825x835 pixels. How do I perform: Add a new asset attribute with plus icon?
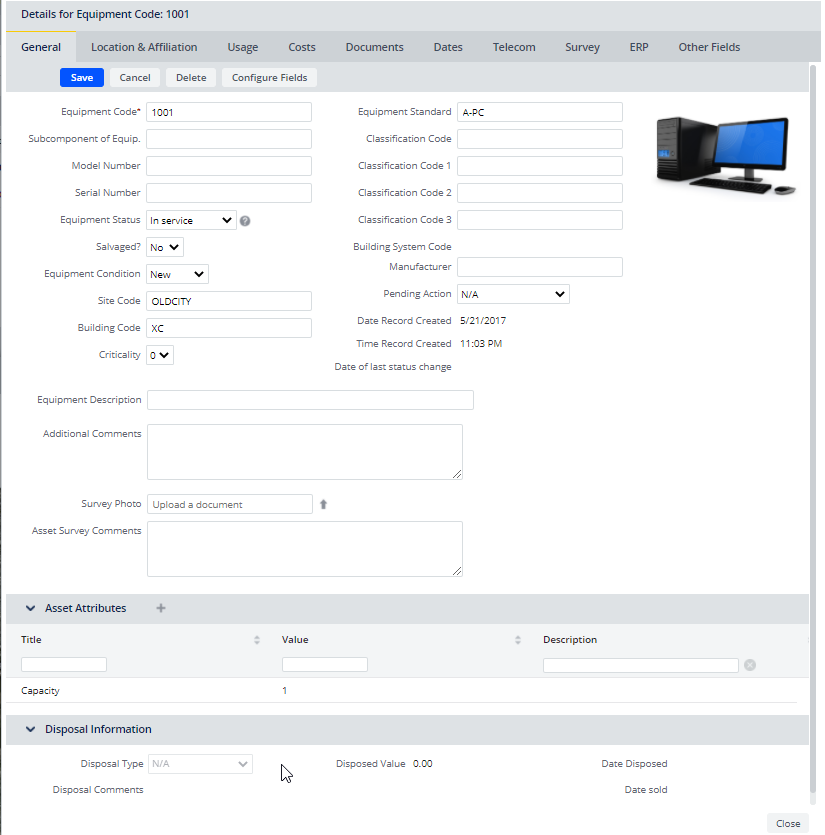pos(161,608)
